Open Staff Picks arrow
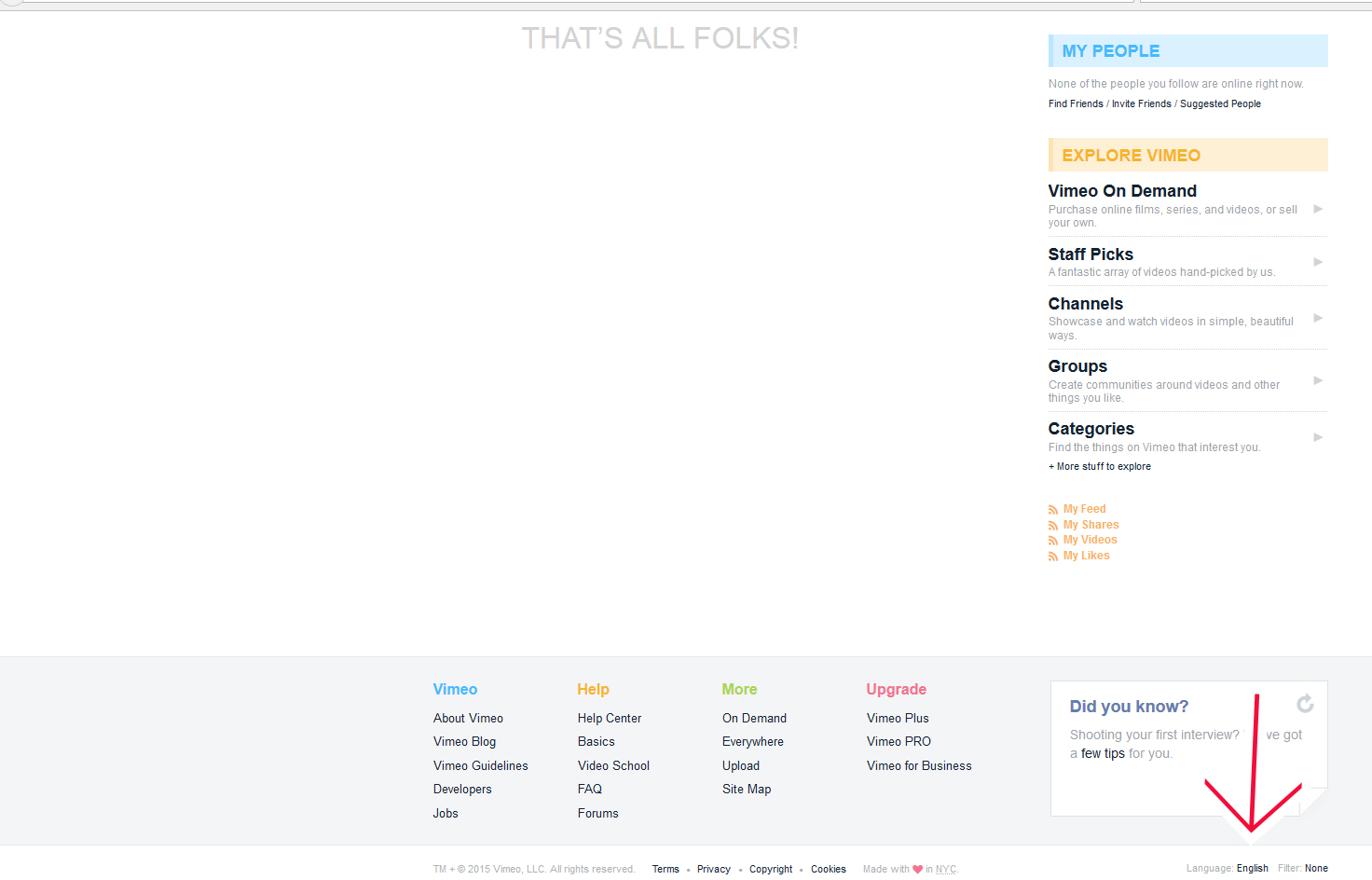 (1318, 262)
